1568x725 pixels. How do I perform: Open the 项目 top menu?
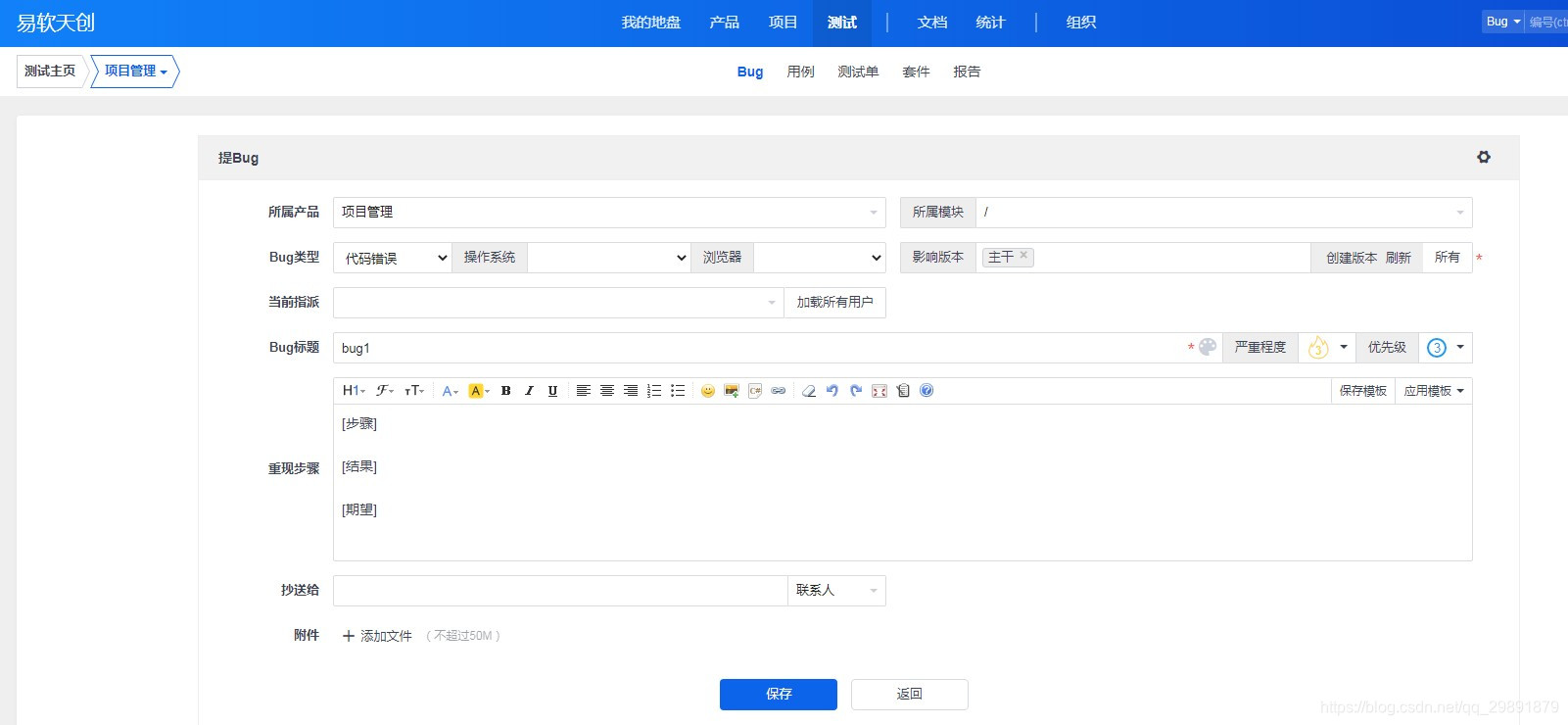784,23
